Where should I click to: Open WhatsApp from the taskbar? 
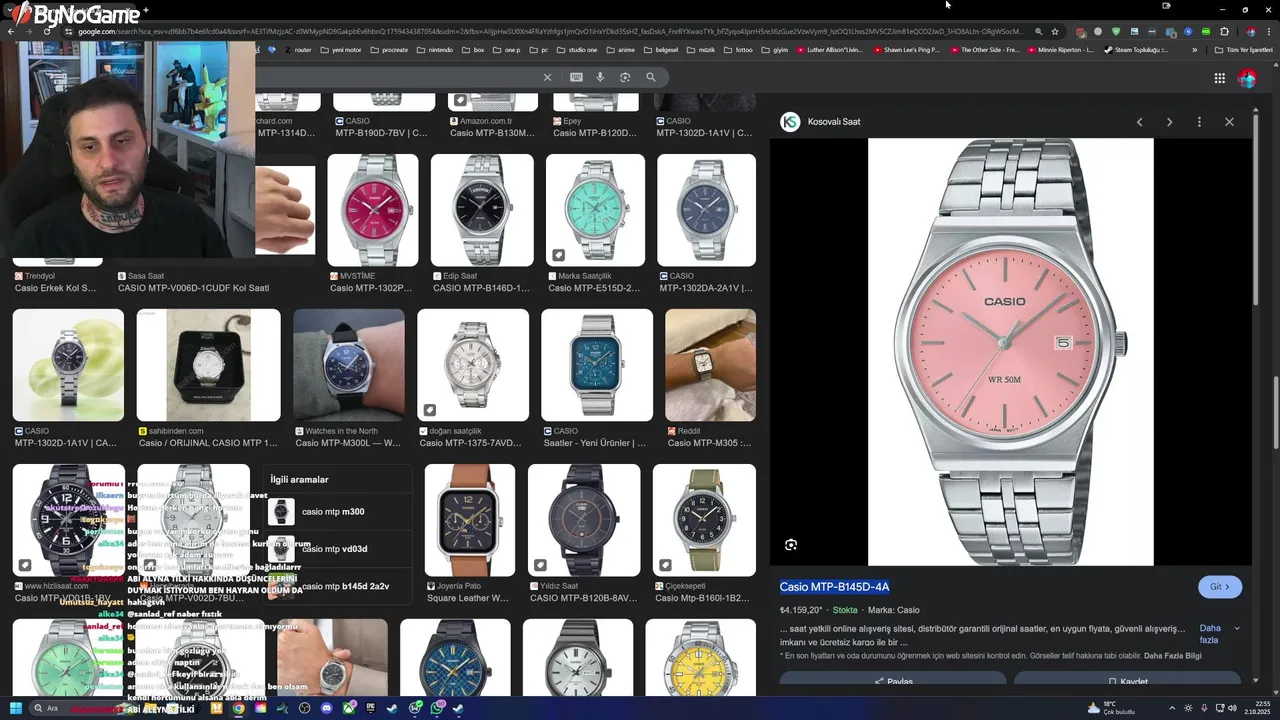tap(437, 708)
